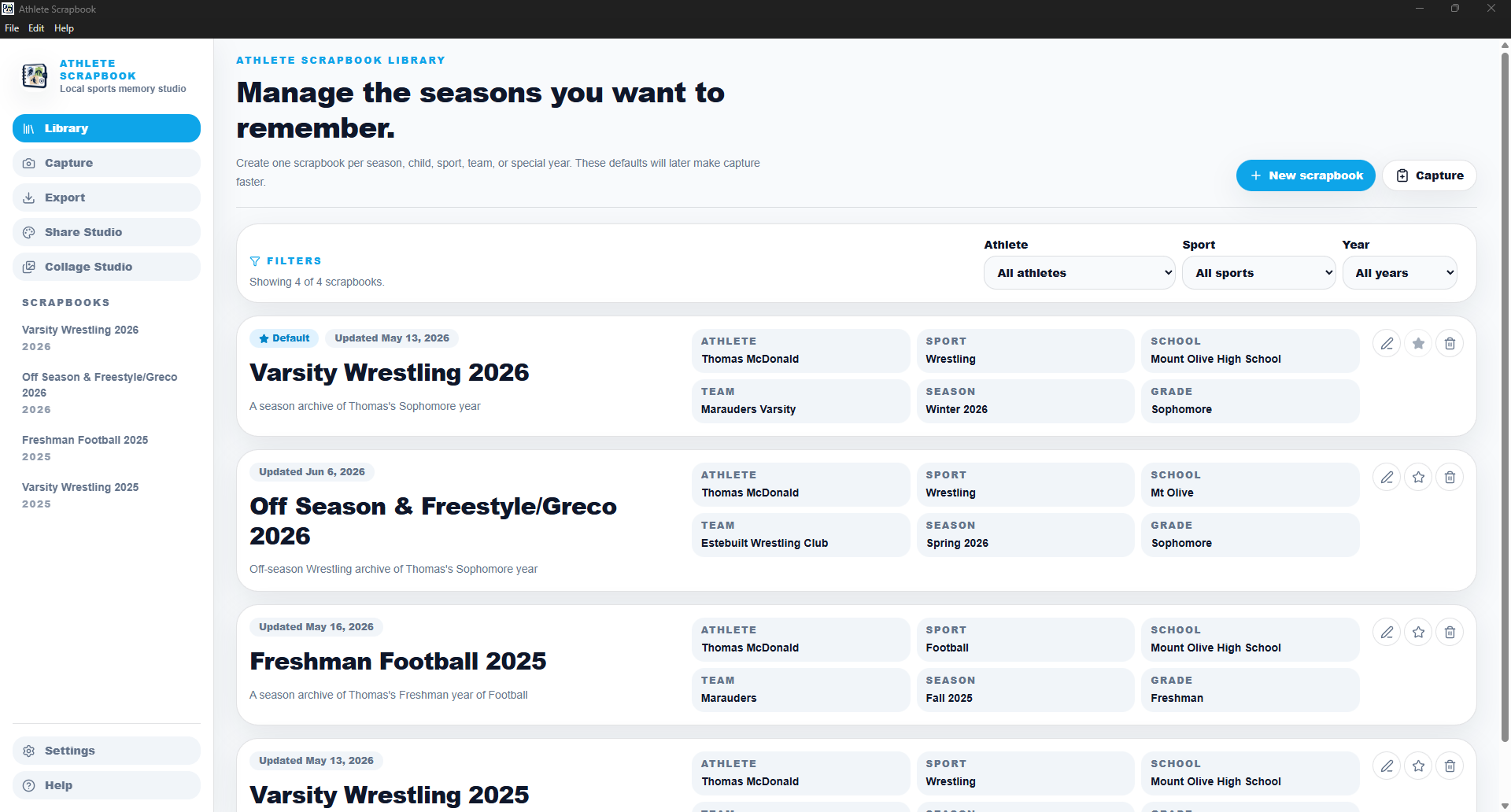Click 'Updated Jun 6, 2026' badge
The height and width of the screenshot is (812, 1511).
312,472
